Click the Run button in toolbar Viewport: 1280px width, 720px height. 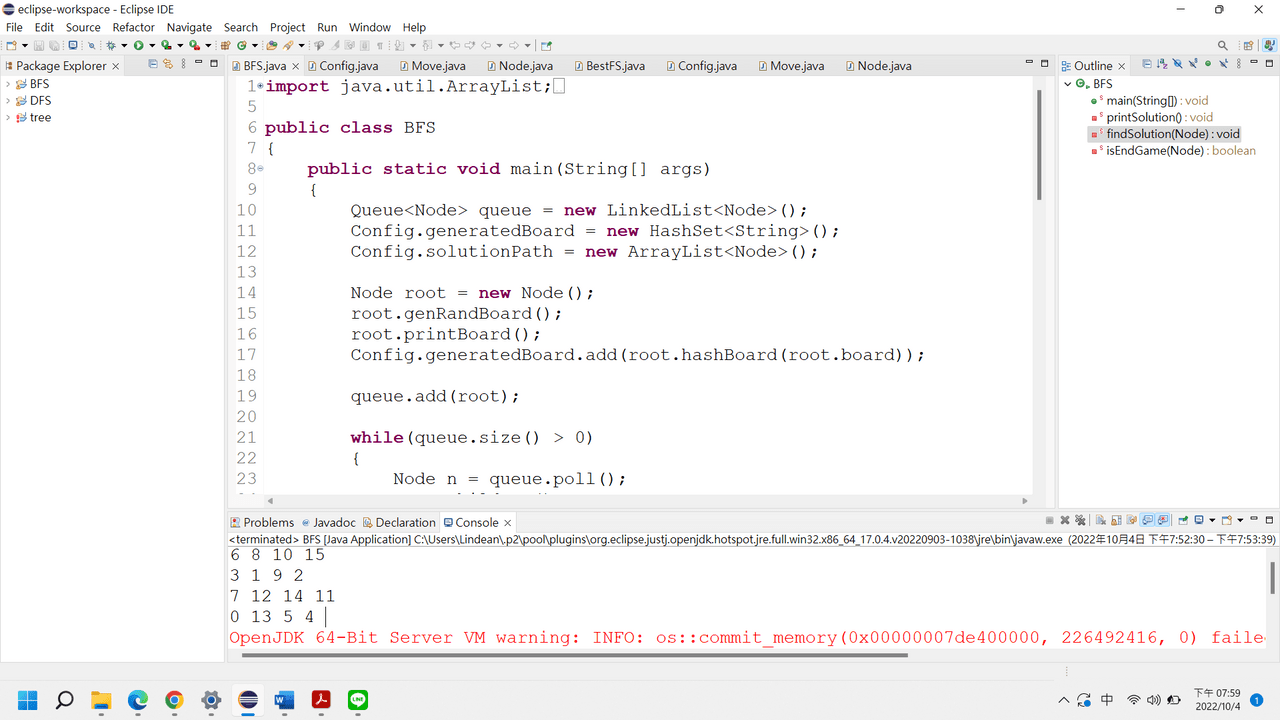[139, 45]
